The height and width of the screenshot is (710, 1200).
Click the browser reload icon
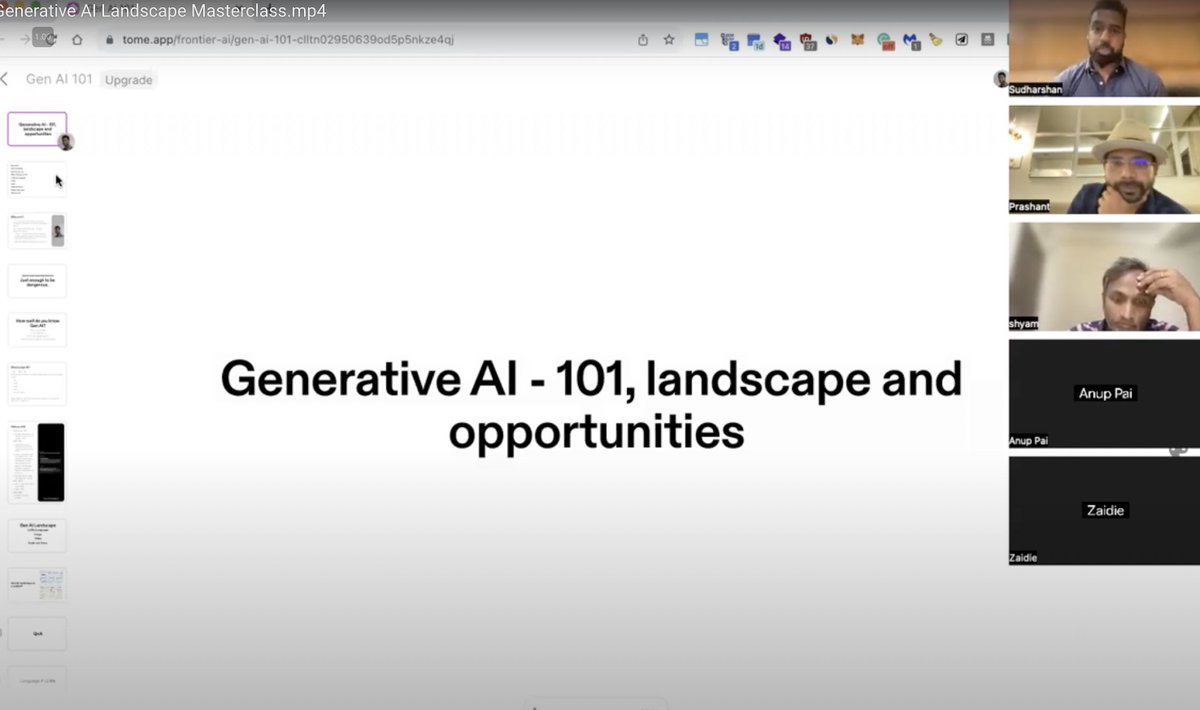coord(50,39)
